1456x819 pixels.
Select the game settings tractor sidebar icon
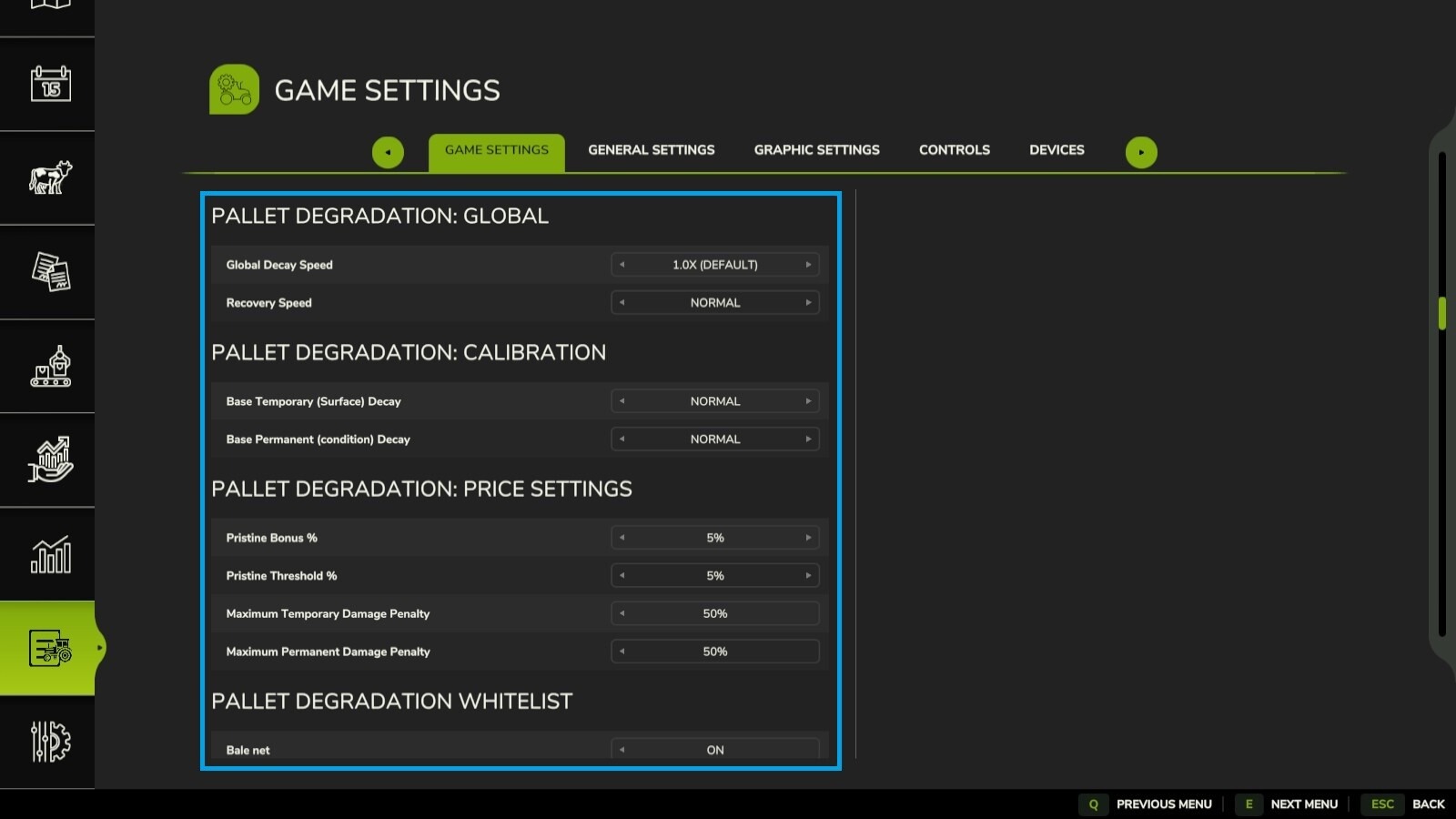[x=50, y=648]
